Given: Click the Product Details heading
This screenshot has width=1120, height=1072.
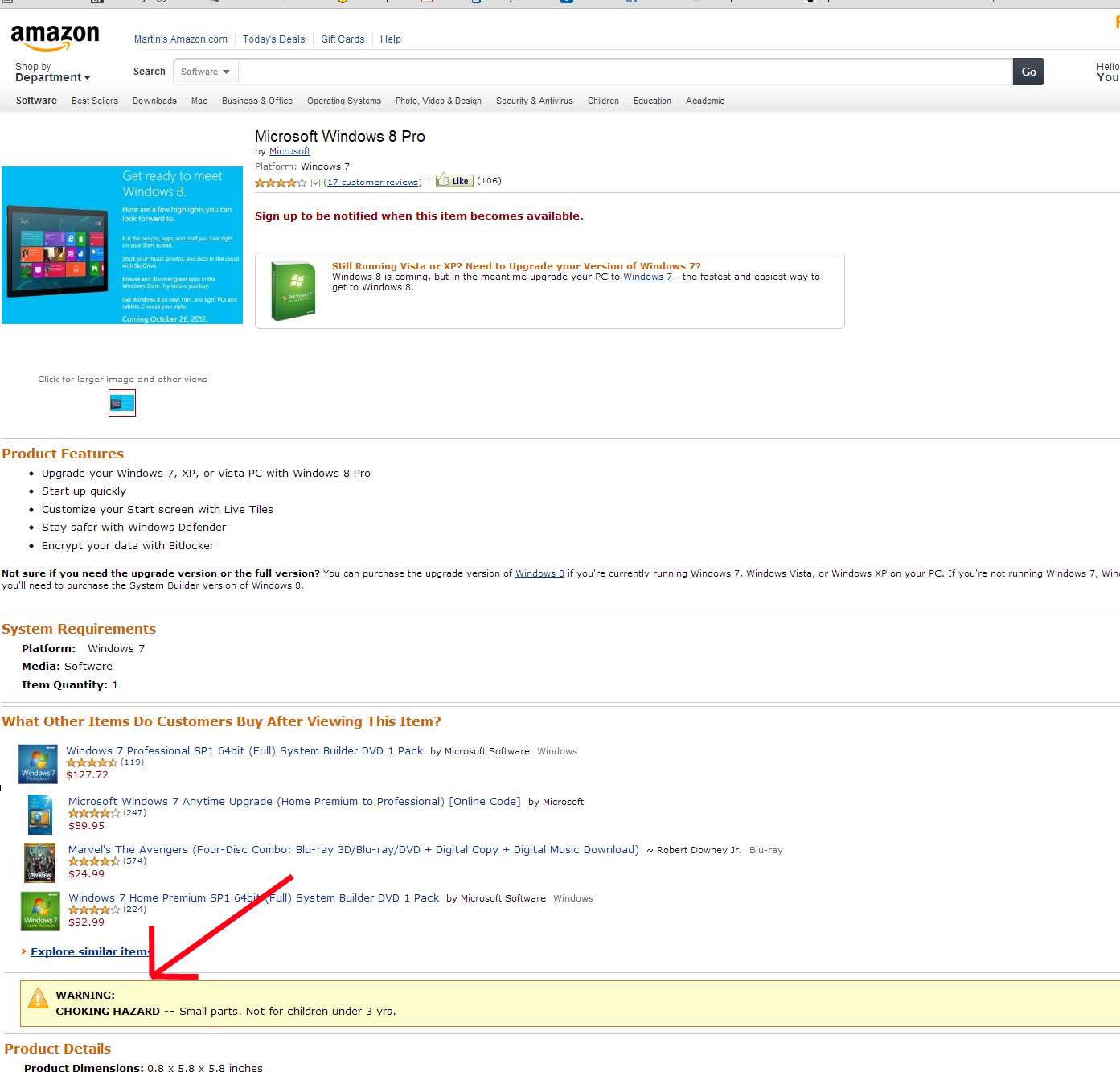Looking at the screenshot, I should (57, 1049).
